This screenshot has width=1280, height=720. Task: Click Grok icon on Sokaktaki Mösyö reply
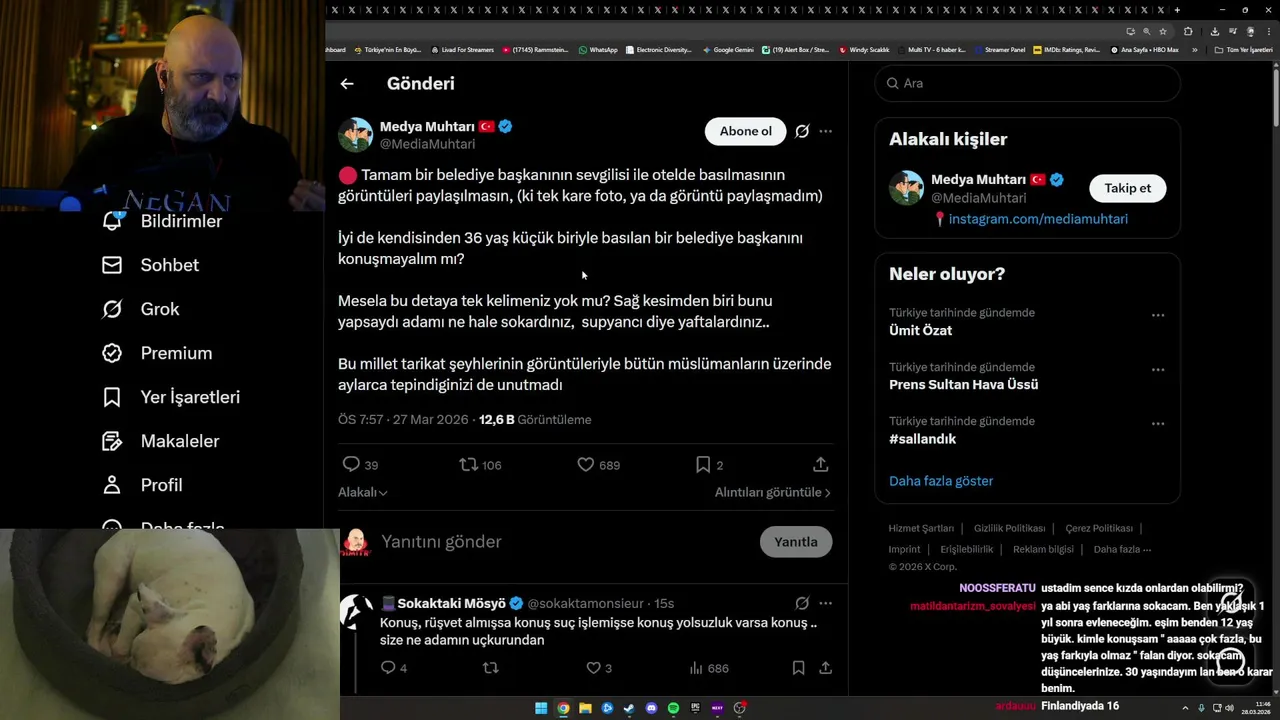point(802,603)
